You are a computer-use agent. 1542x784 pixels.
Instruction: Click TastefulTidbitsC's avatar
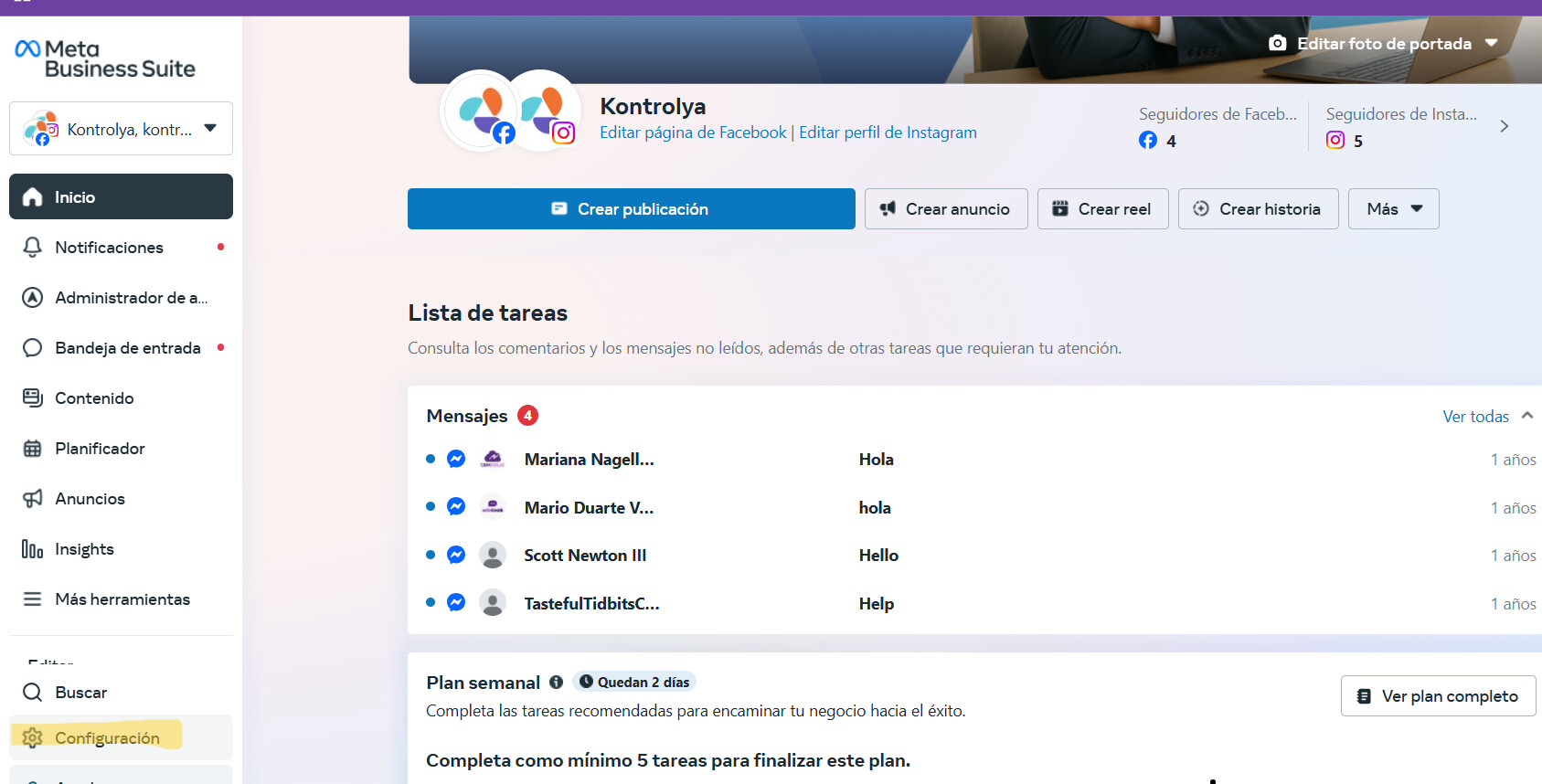point(493,602)
